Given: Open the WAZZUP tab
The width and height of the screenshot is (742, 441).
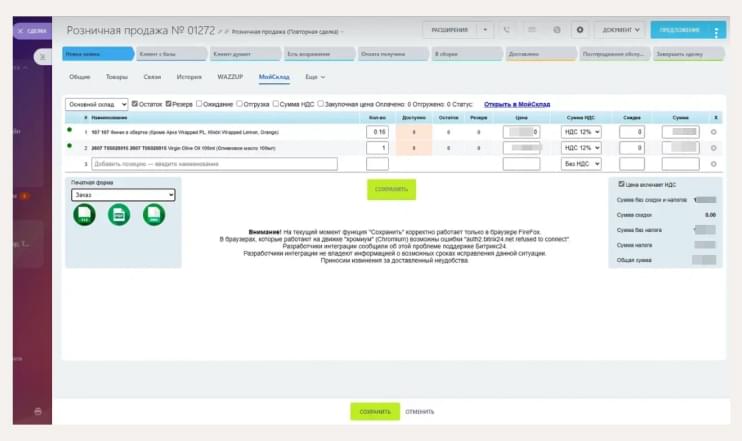Looking at the screenshot, I should [x=230, y=77].
